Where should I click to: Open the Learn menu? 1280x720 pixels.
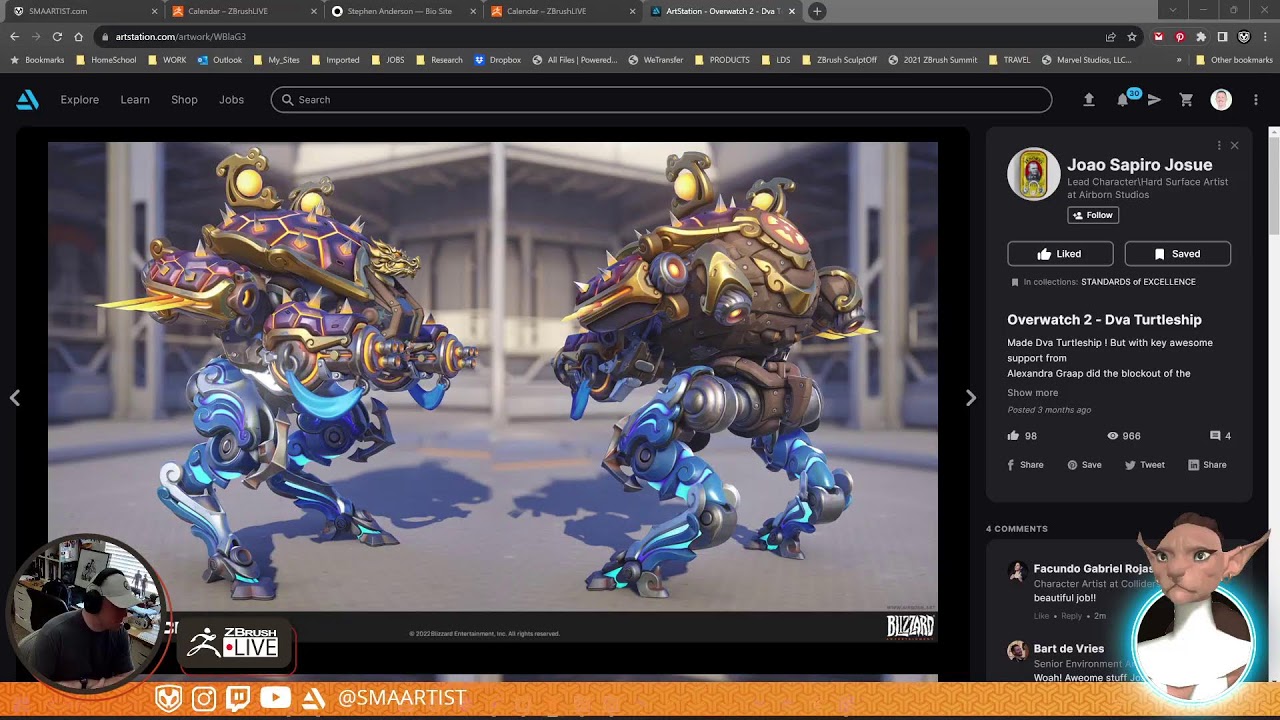[x=135, y=100]
